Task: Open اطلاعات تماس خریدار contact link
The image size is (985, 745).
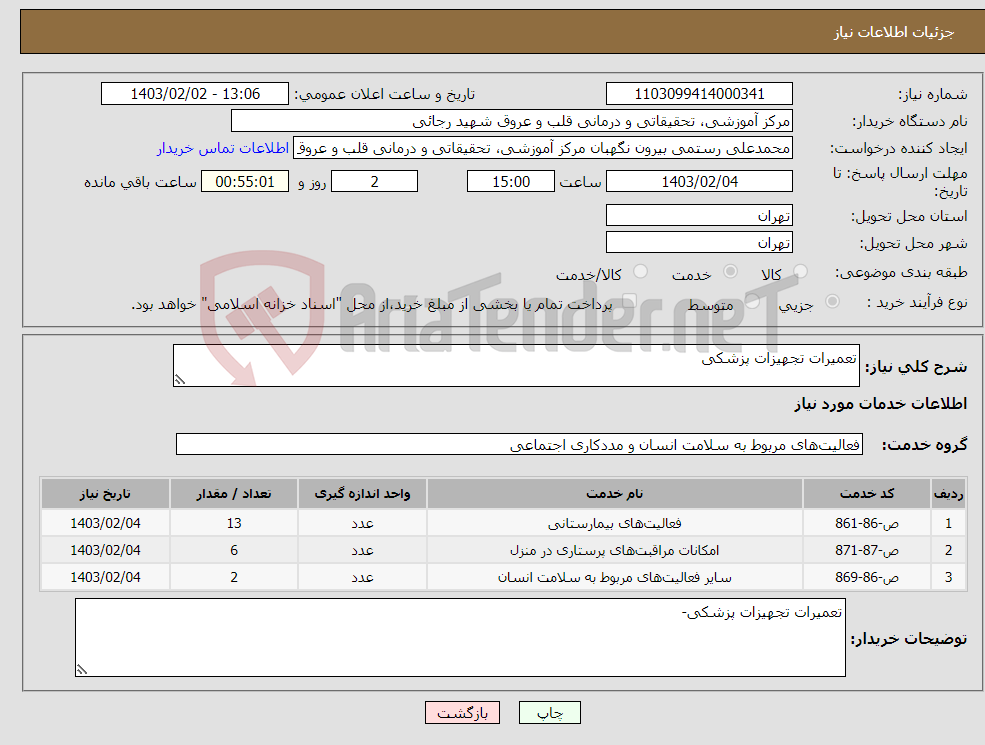Action: 222,148
